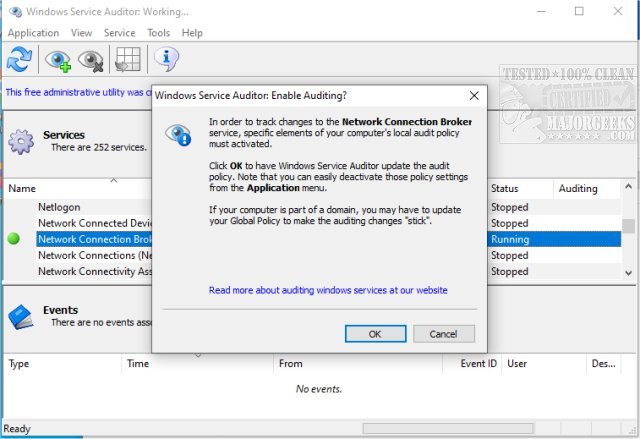The width and height of the screenshot is (640, 439).
Task: Click the status bar progress bar
Action: [x=448, y=428]
